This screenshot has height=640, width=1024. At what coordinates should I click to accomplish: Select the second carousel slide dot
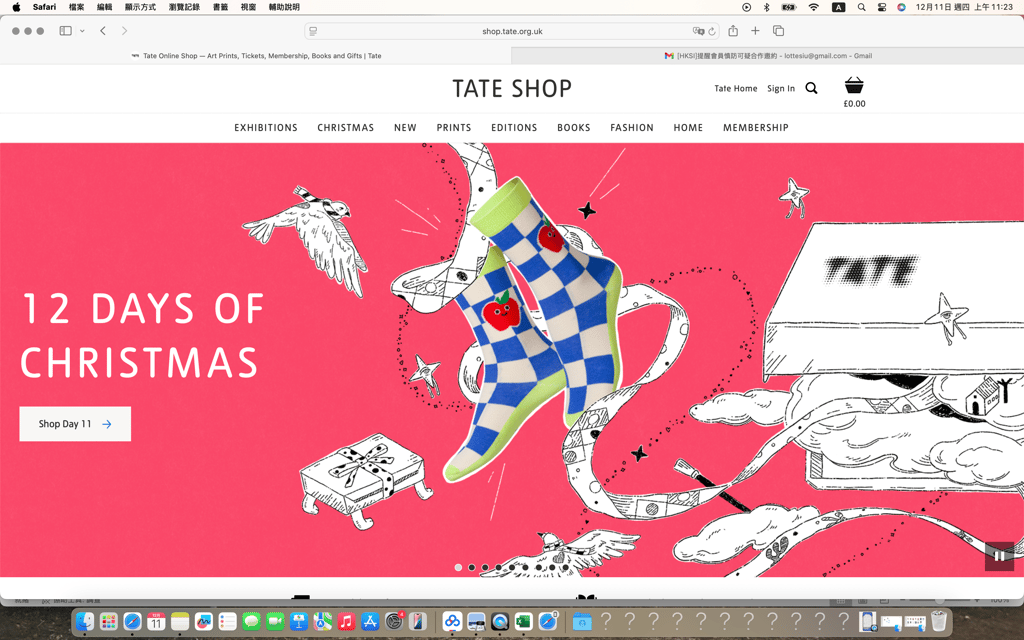point(472,568)
